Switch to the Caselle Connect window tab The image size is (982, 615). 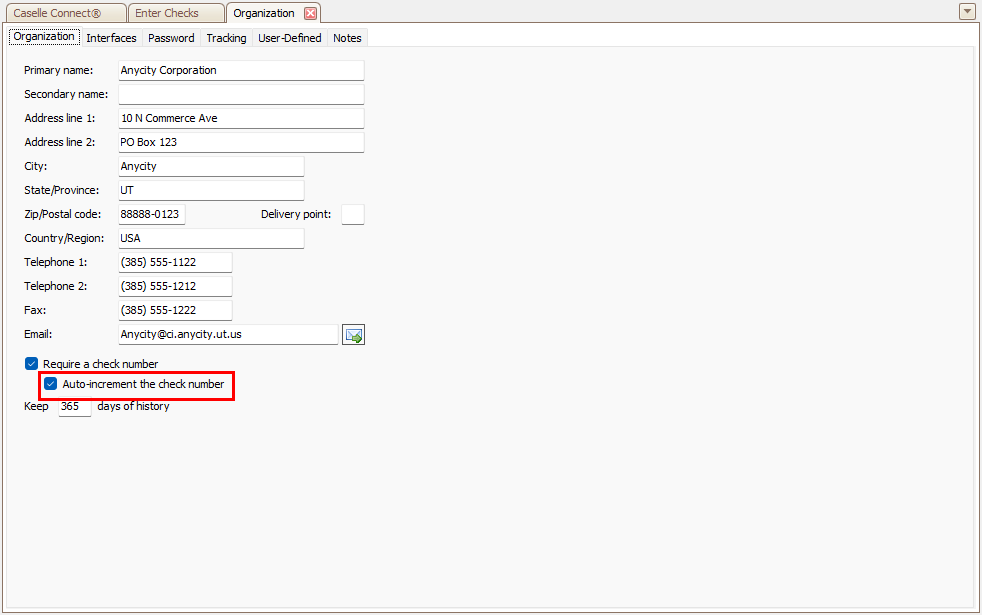point(63,14)
